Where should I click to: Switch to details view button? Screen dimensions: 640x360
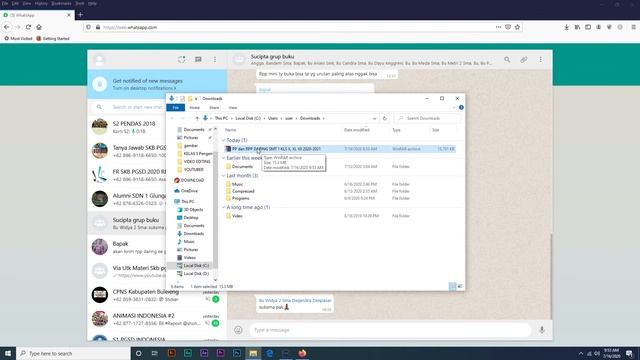452,286
